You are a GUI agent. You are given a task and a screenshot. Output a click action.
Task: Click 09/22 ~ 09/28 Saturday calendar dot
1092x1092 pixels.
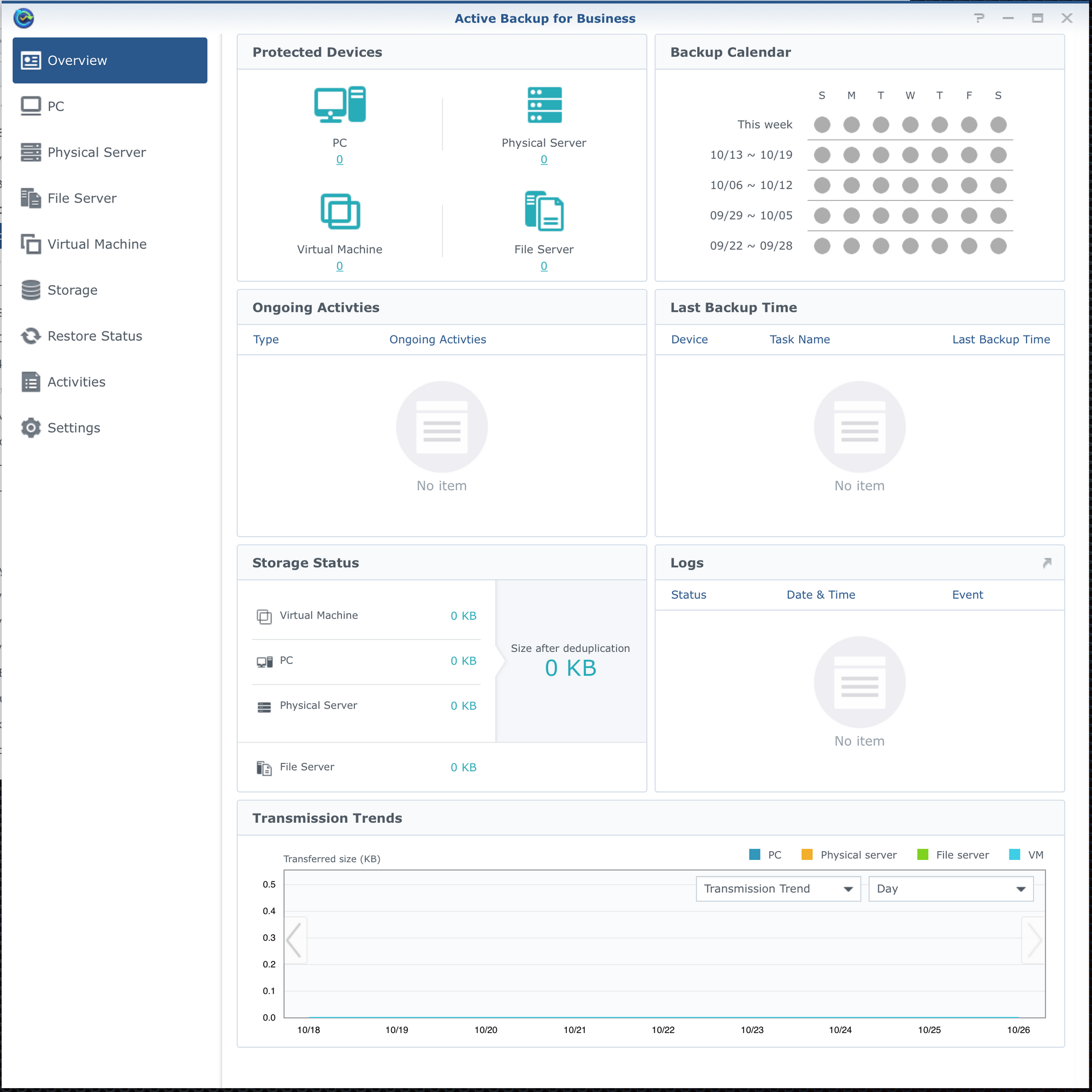(998, 246)
